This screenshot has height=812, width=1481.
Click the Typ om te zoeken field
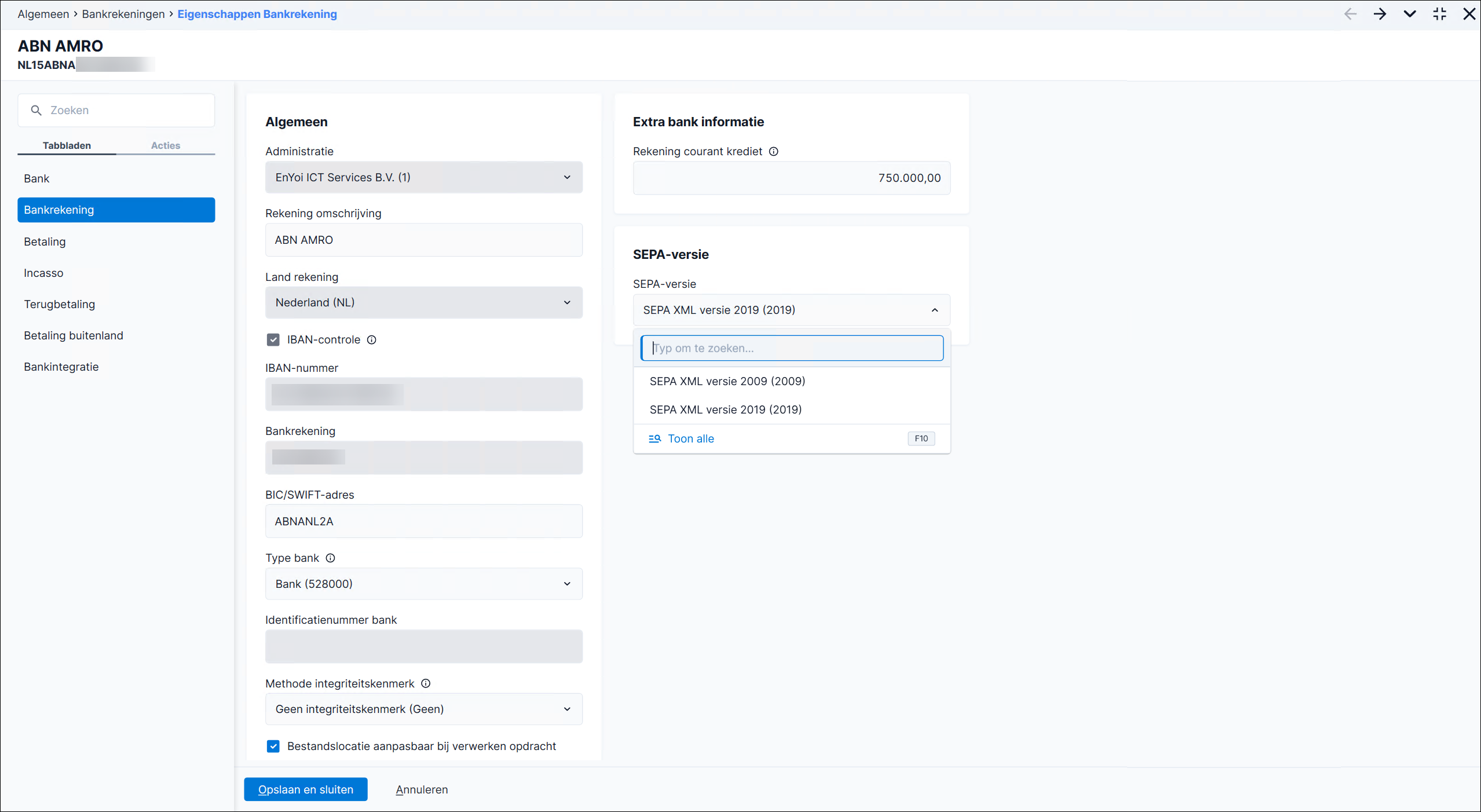tap(792, 348)
